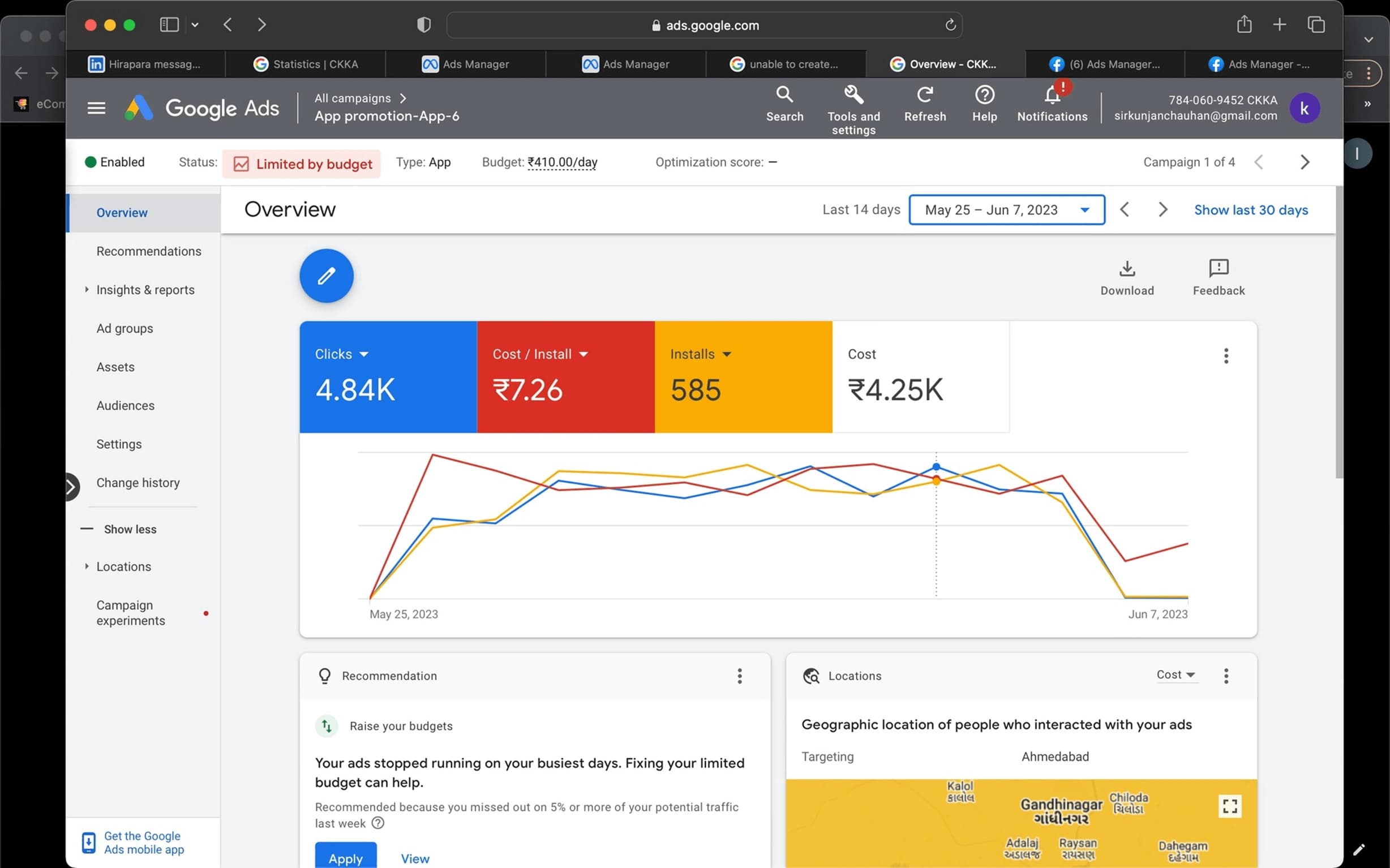The height and width of the screenshot is (868, 1390).
Task: Open the date range May 25 – Jun 7 dropdown
Action: tap(1006, 209)
